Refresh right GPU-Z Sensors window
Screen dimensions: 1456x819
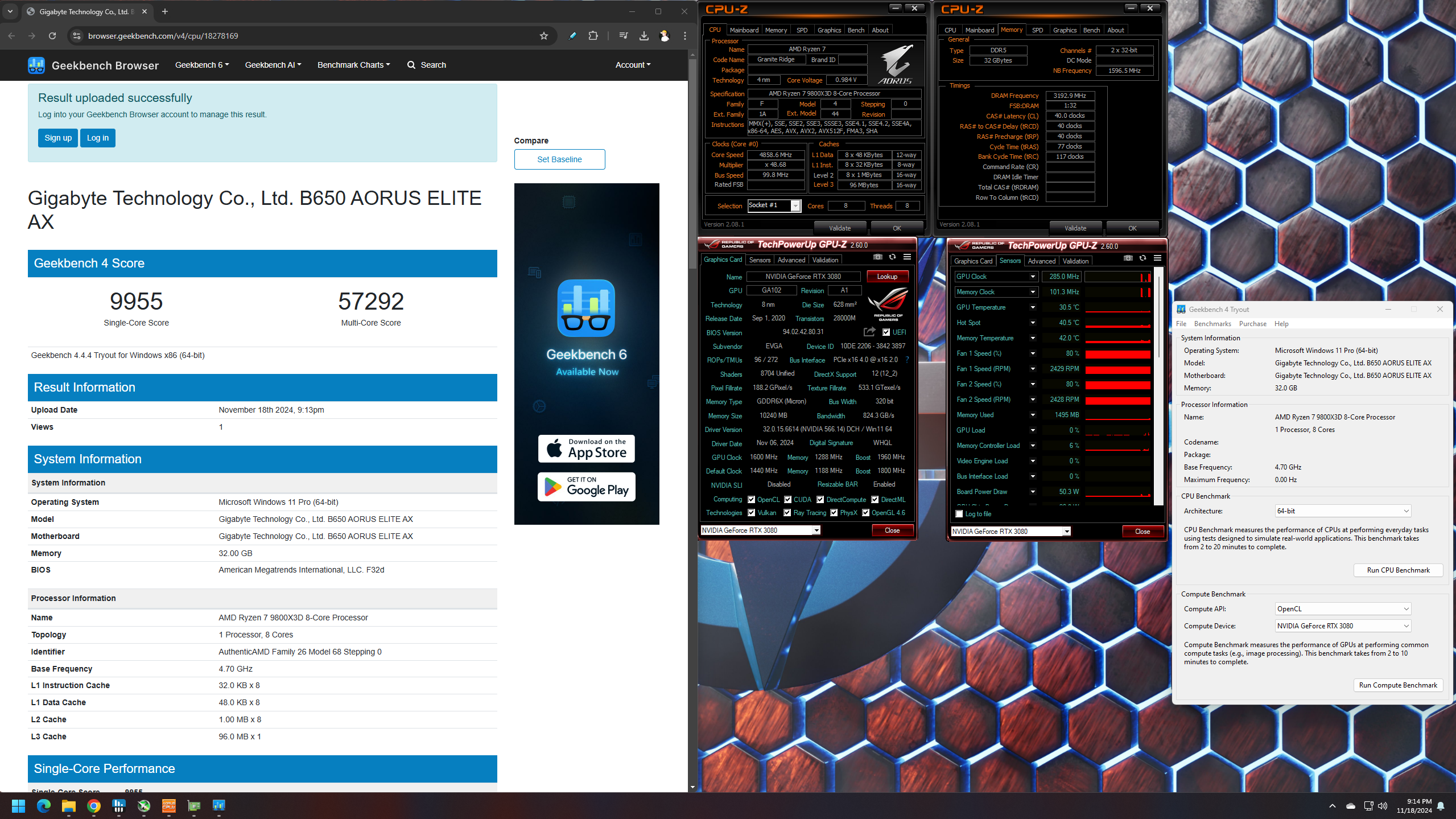(x=1142, y=258)
